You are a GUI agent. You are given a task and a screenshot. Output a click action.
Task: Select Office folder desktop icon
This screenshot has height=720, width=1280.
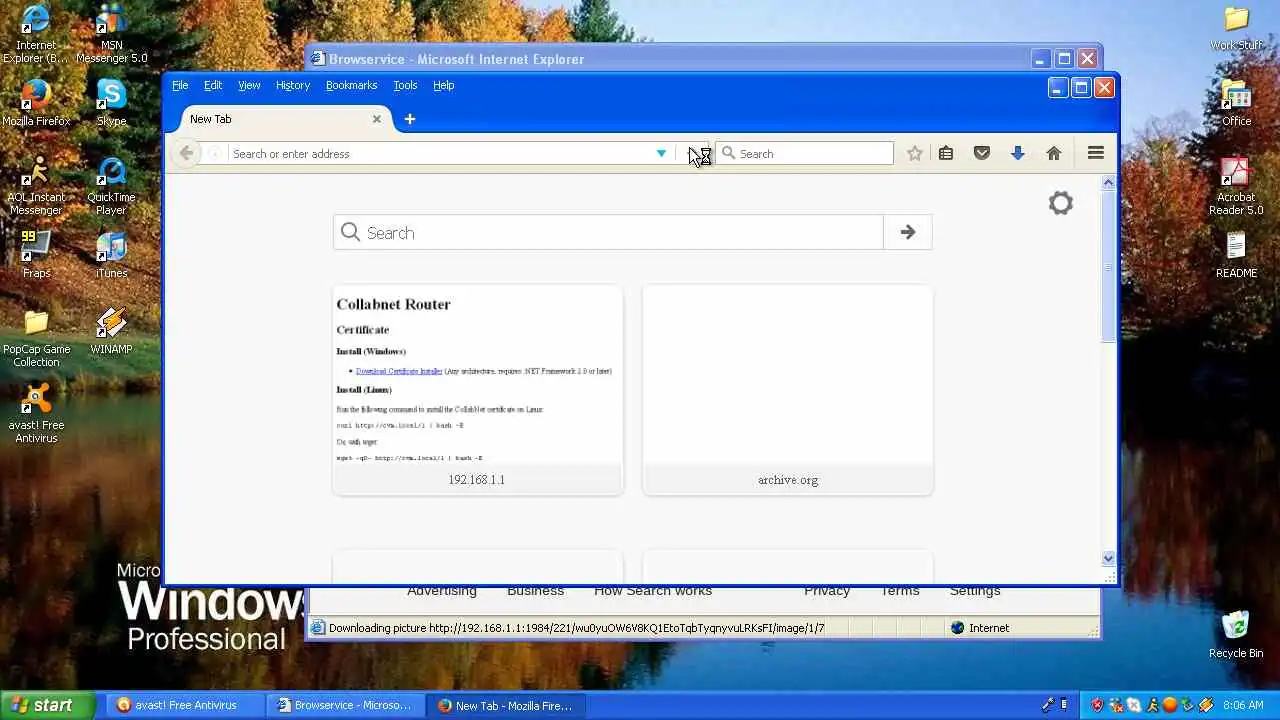(x=1237, y=104)
